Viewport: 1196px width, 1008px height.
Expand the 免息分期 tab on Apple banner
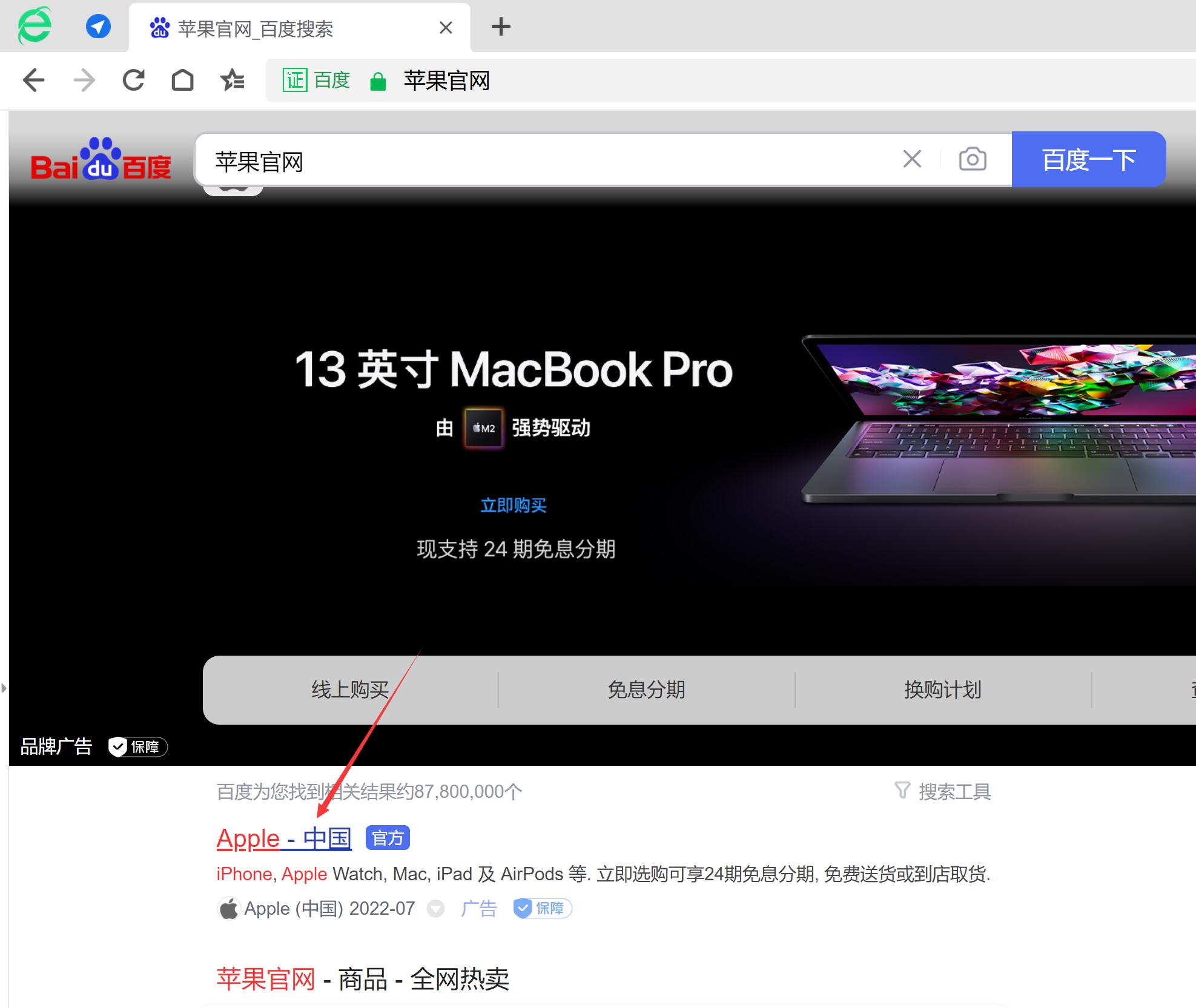pos(644,689)
